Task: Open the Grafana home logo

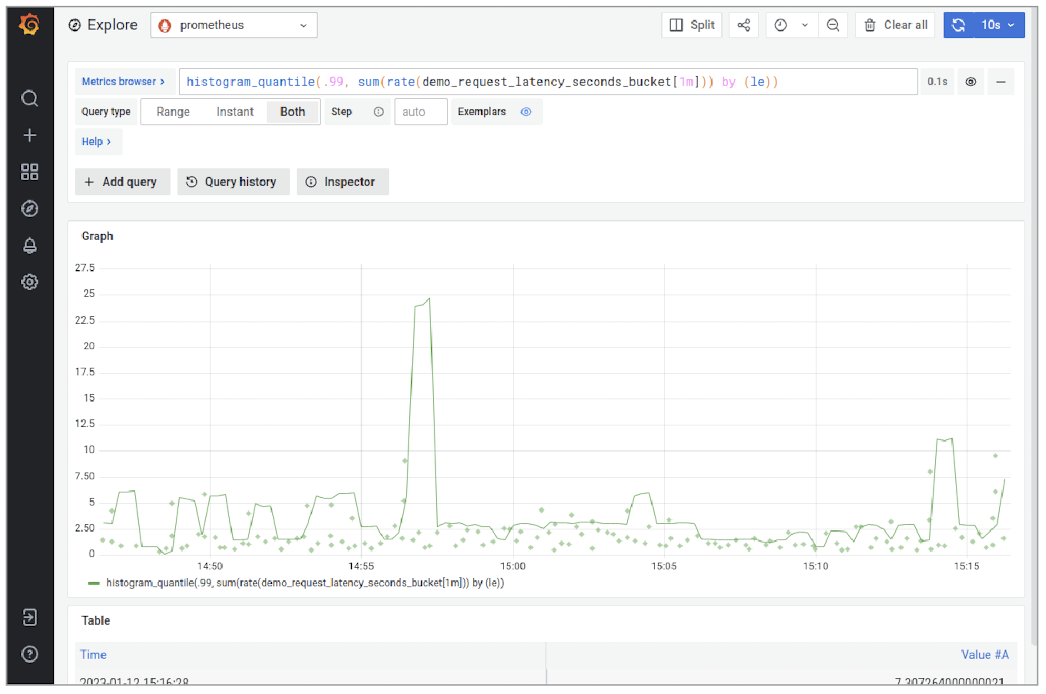Action: (x=29, y=25)
